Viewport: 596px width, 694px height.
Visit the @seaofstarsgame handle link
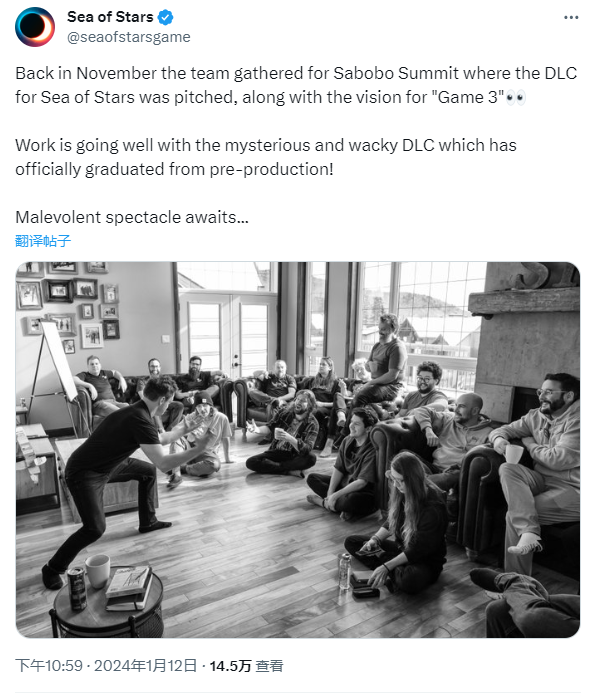pyautogui.click(x=129, y=37)
